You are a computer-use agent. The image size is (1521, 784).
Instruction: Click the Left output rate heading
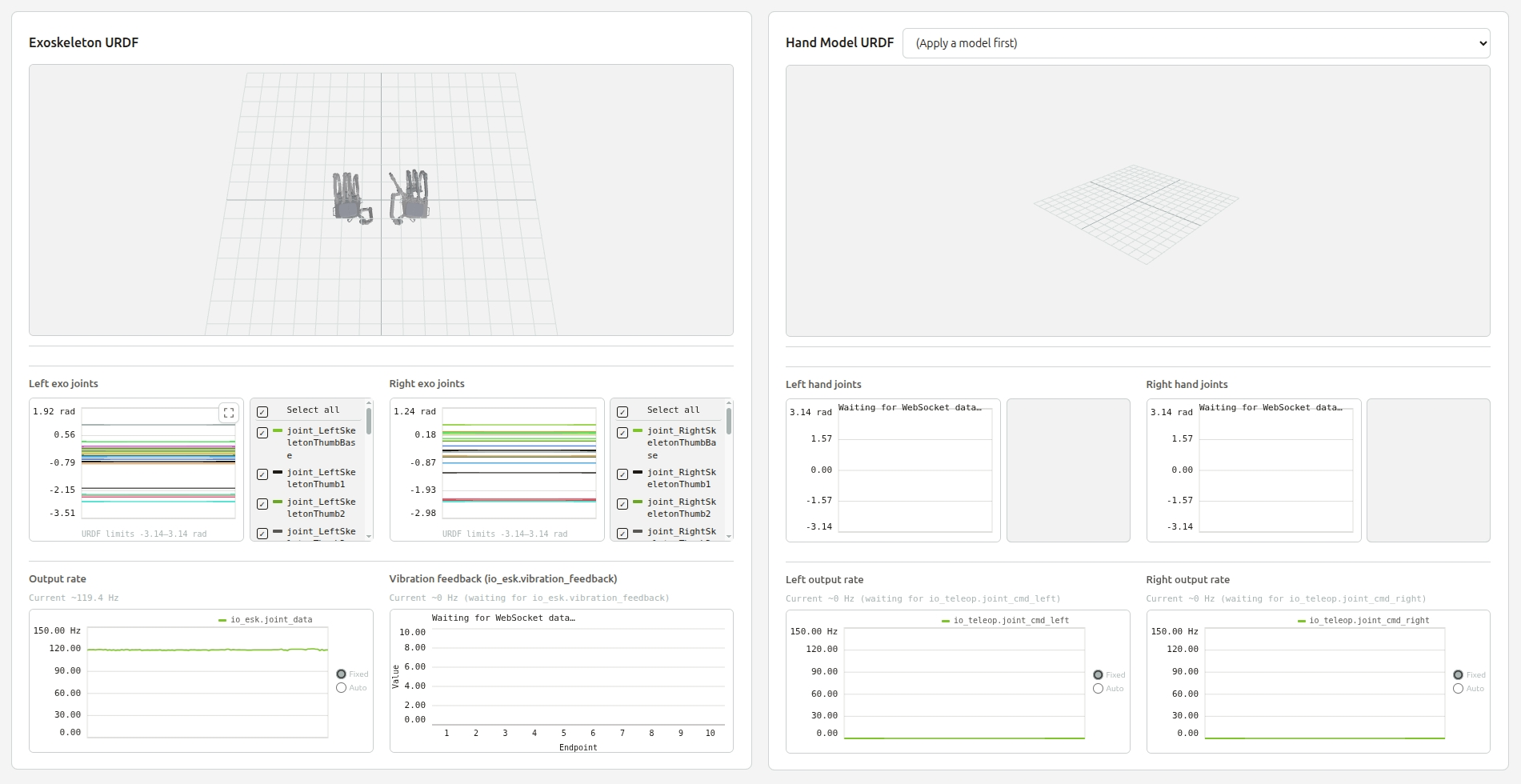click(x=825, y=579)
